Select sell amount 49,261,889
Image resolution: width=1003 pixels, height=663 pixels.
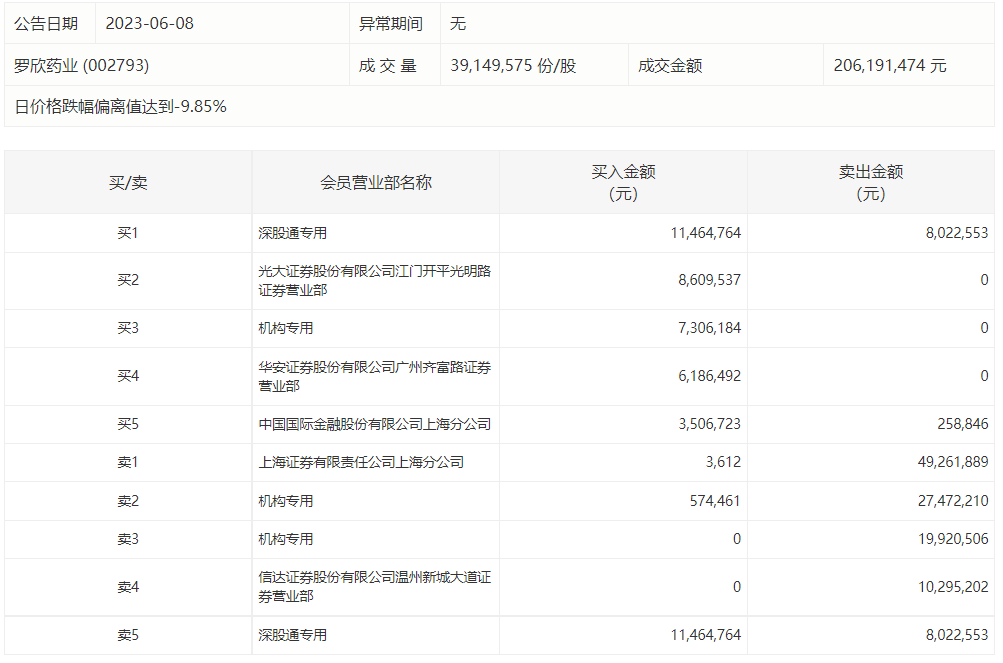coord(953,462)
